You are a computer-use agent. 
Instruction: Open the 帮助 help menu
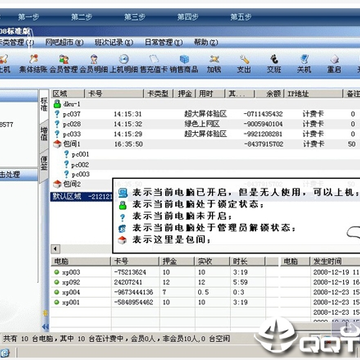[x=206, y=43]
